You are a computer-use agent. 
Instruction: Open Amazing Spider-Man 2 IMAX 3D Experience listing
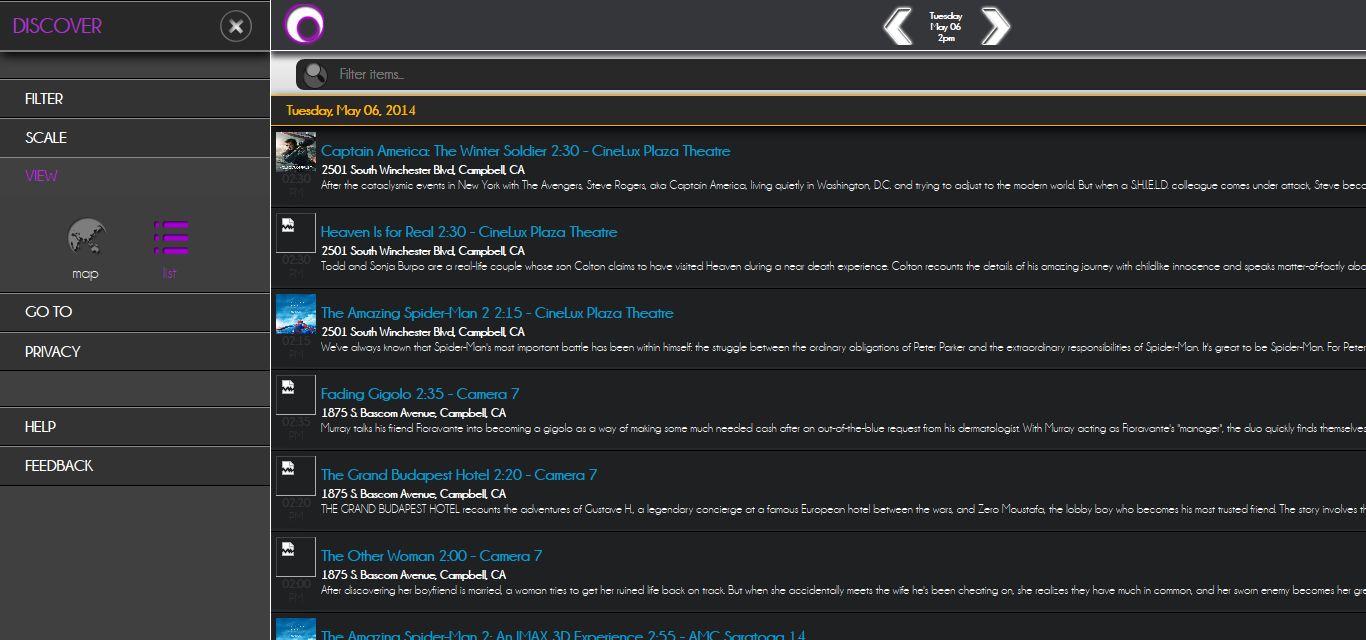[x=563, y=634]
